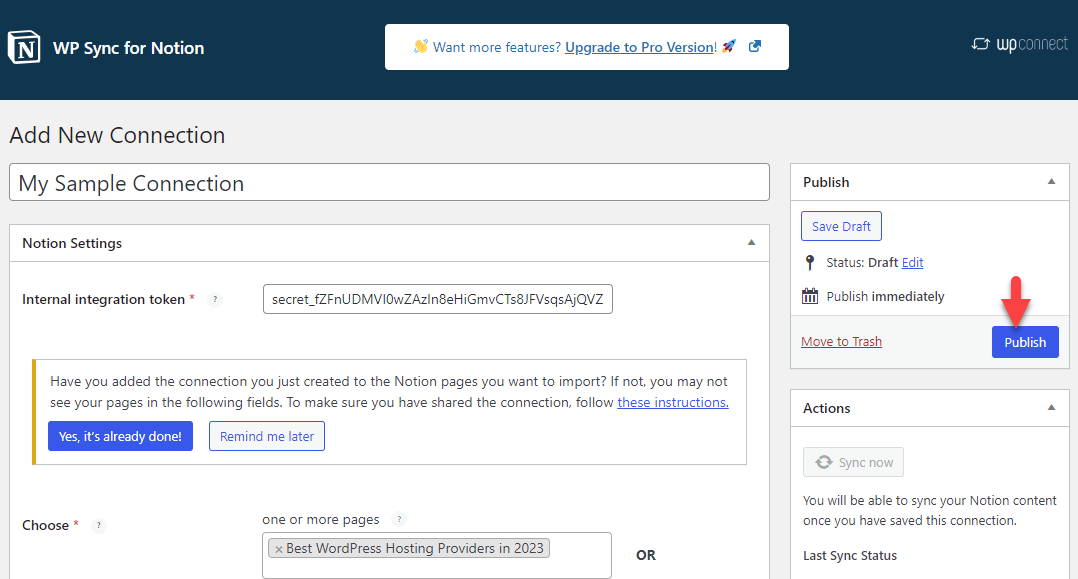The width and height of the screenshot is (1078, 579).
Task: Click the sync arrows icon in Sync now
Action: (x=824, y=462)
